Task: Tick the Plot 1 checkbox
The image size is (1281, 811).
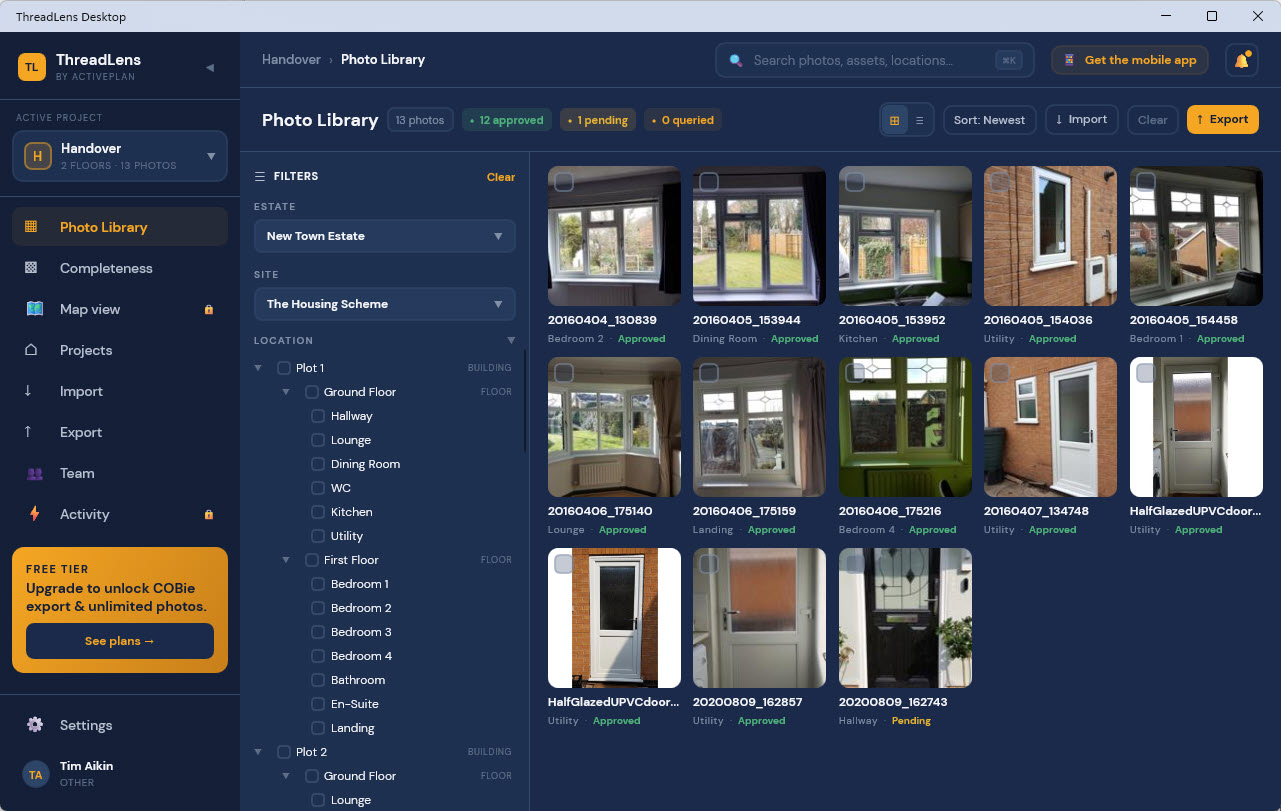Action: tap(284, 368)
